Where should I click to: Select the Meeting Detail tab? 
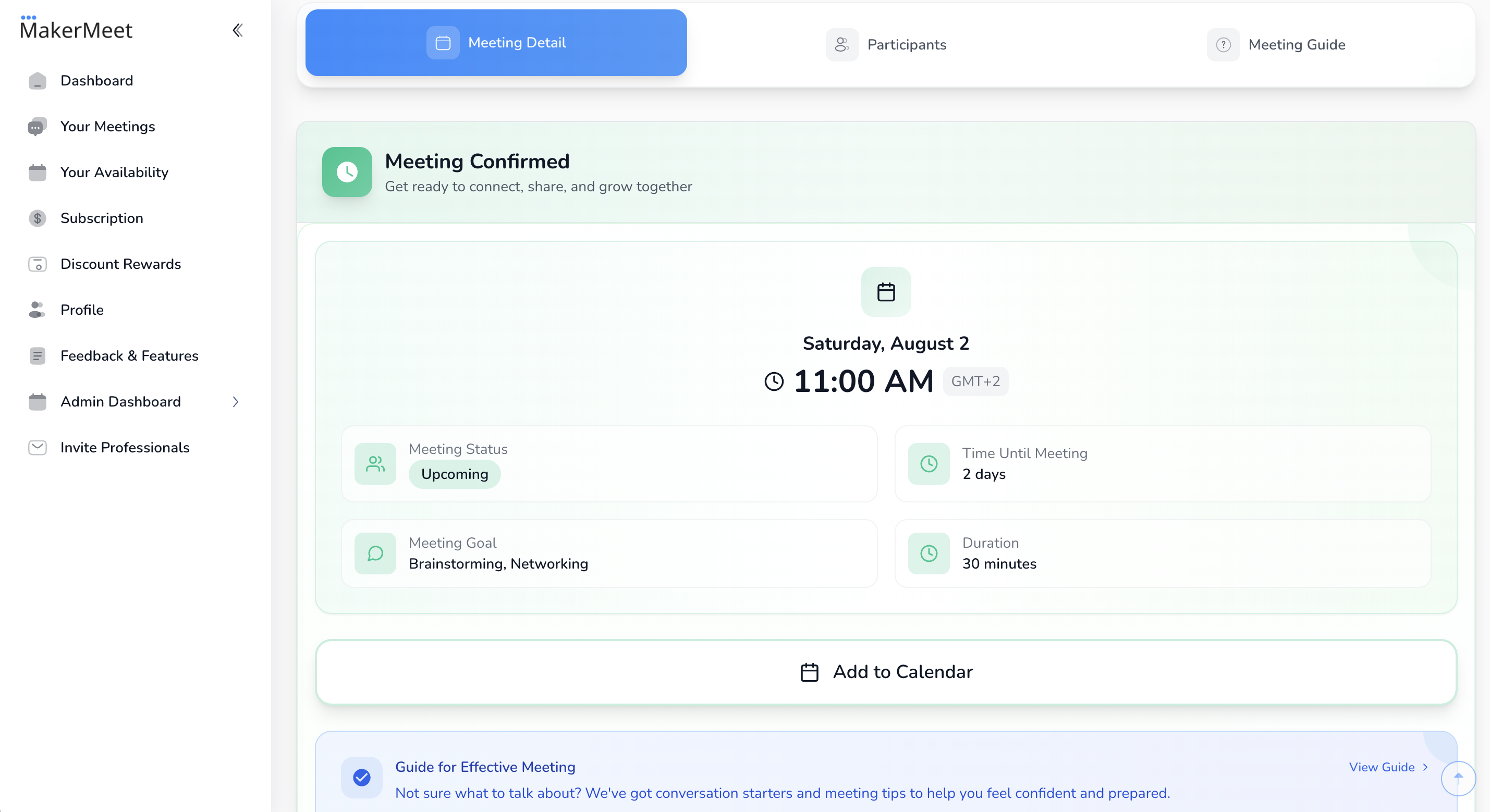(496, 43)
